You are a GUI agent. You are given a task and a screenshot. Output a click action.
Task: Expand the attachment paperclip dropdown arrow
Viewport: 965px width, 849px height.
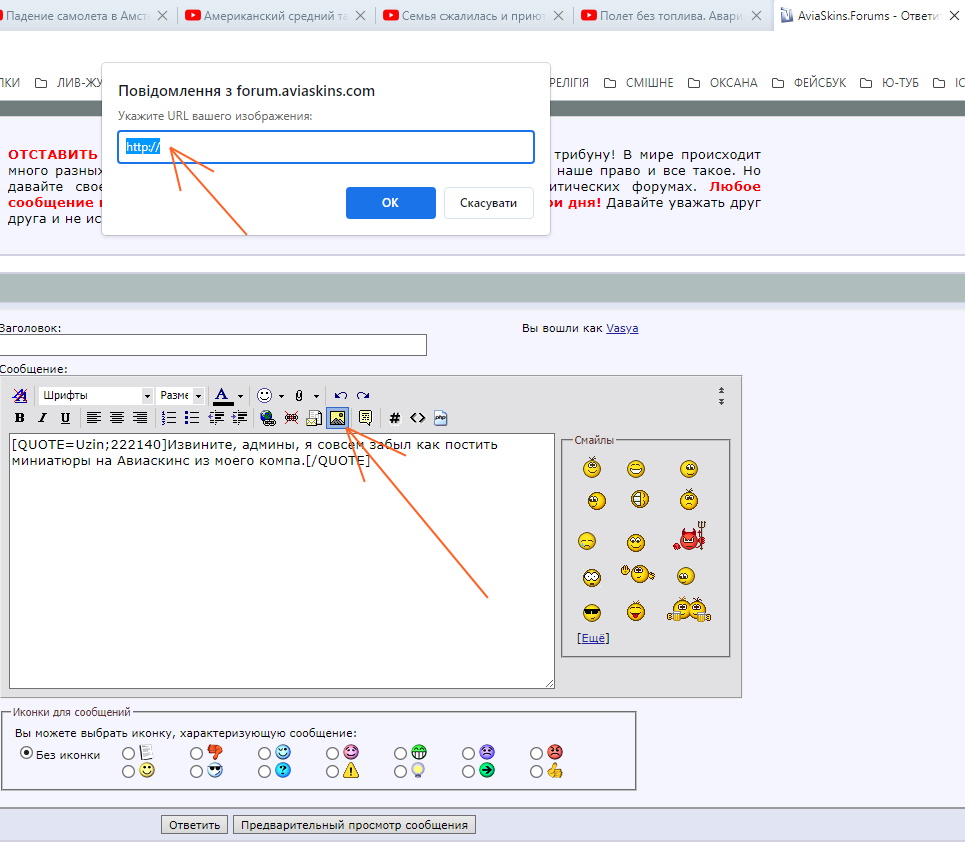(316, 396)
